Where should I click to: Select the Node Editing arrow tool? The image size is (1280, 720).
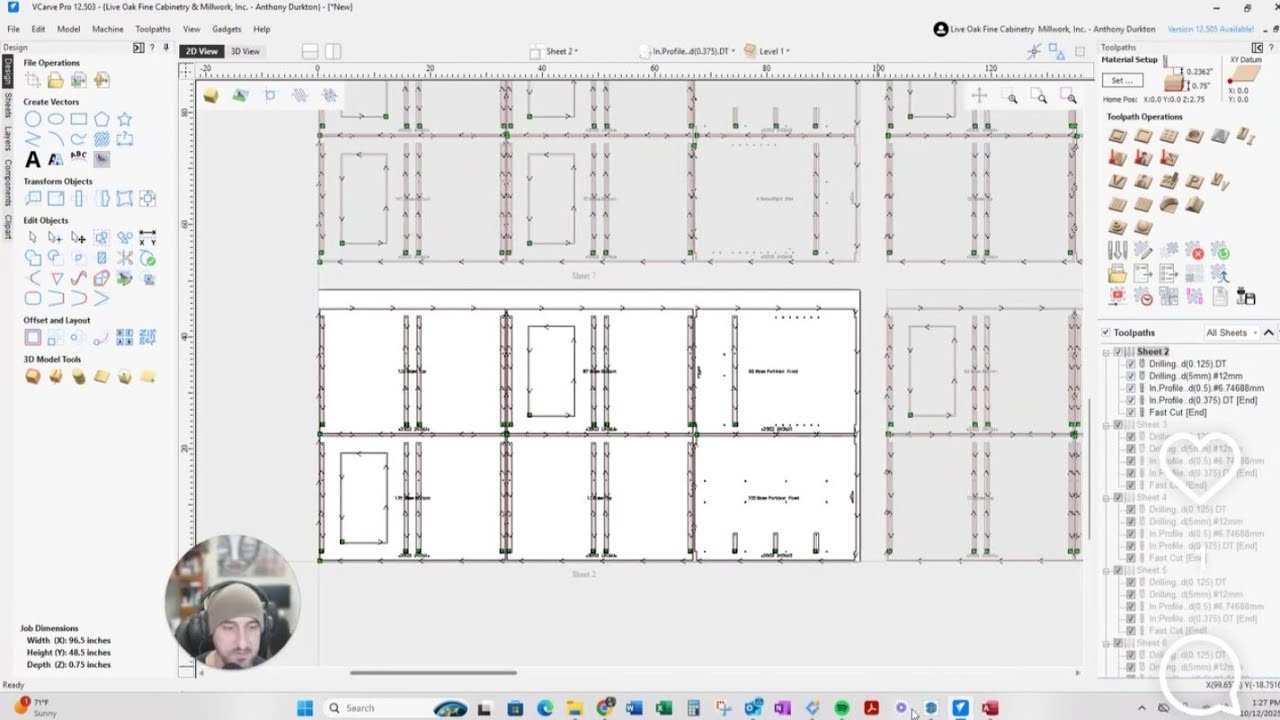(55, 238)
